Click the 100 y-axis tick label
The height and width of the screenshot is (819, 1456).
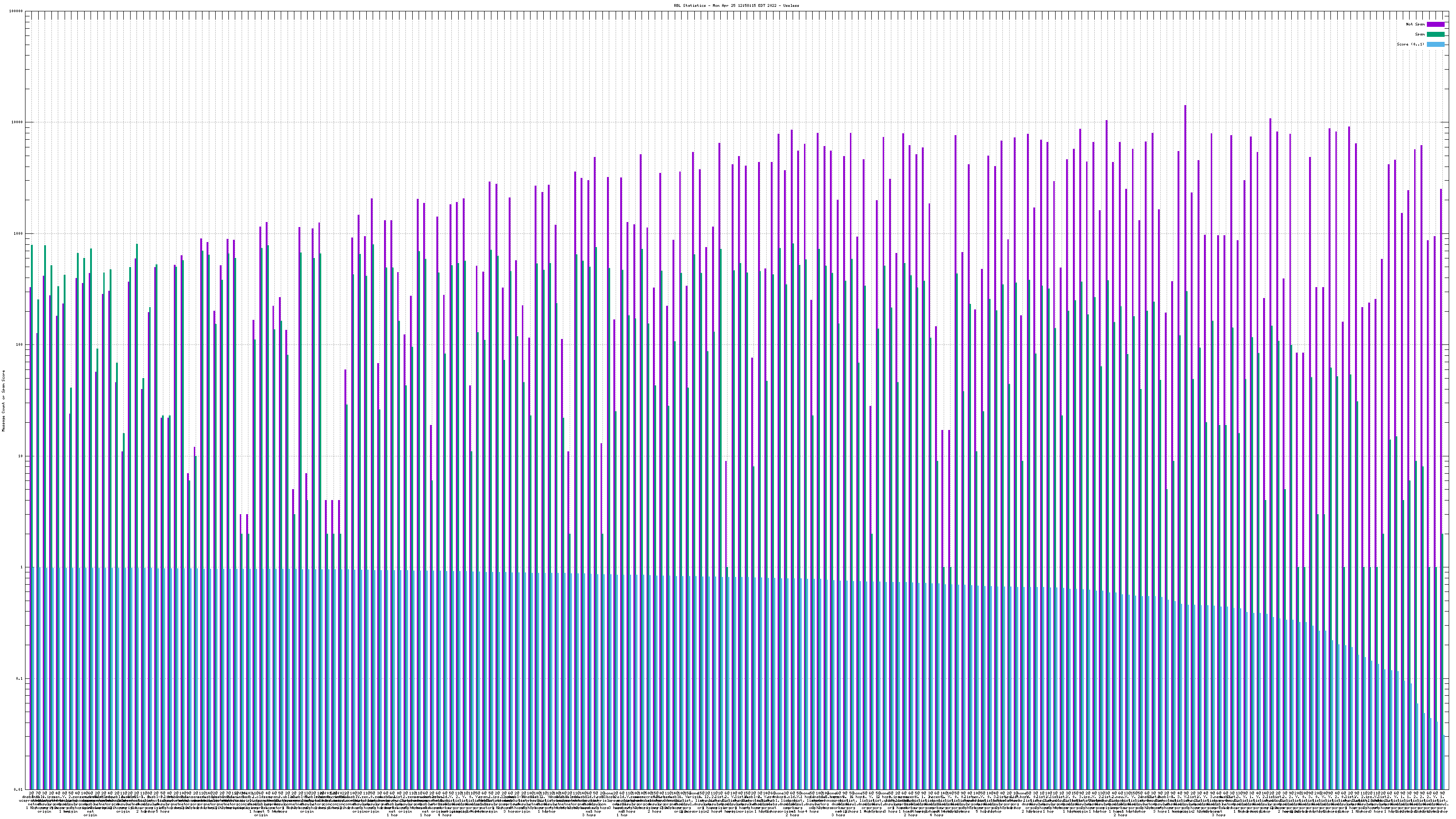tap(20, 345)
